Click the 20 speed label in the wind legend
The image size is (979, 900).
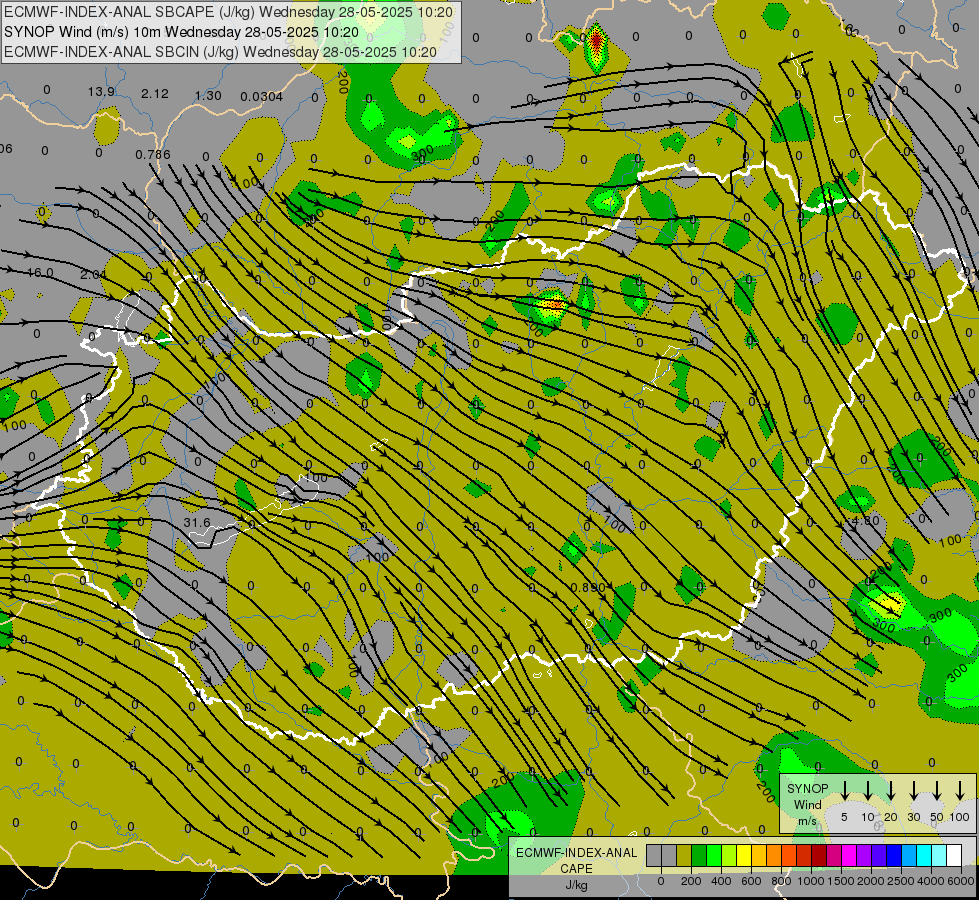891,817
